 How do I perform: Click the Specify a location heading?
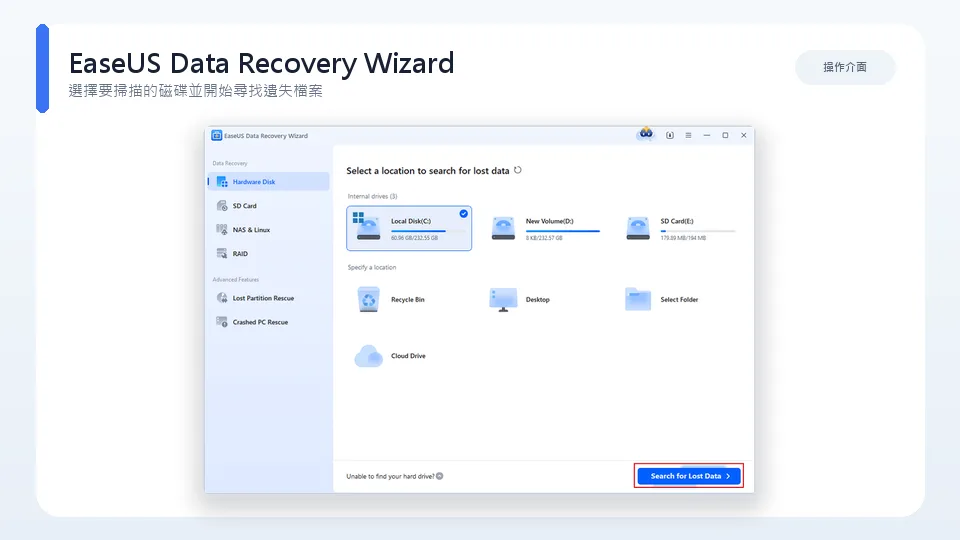[372, 267]
